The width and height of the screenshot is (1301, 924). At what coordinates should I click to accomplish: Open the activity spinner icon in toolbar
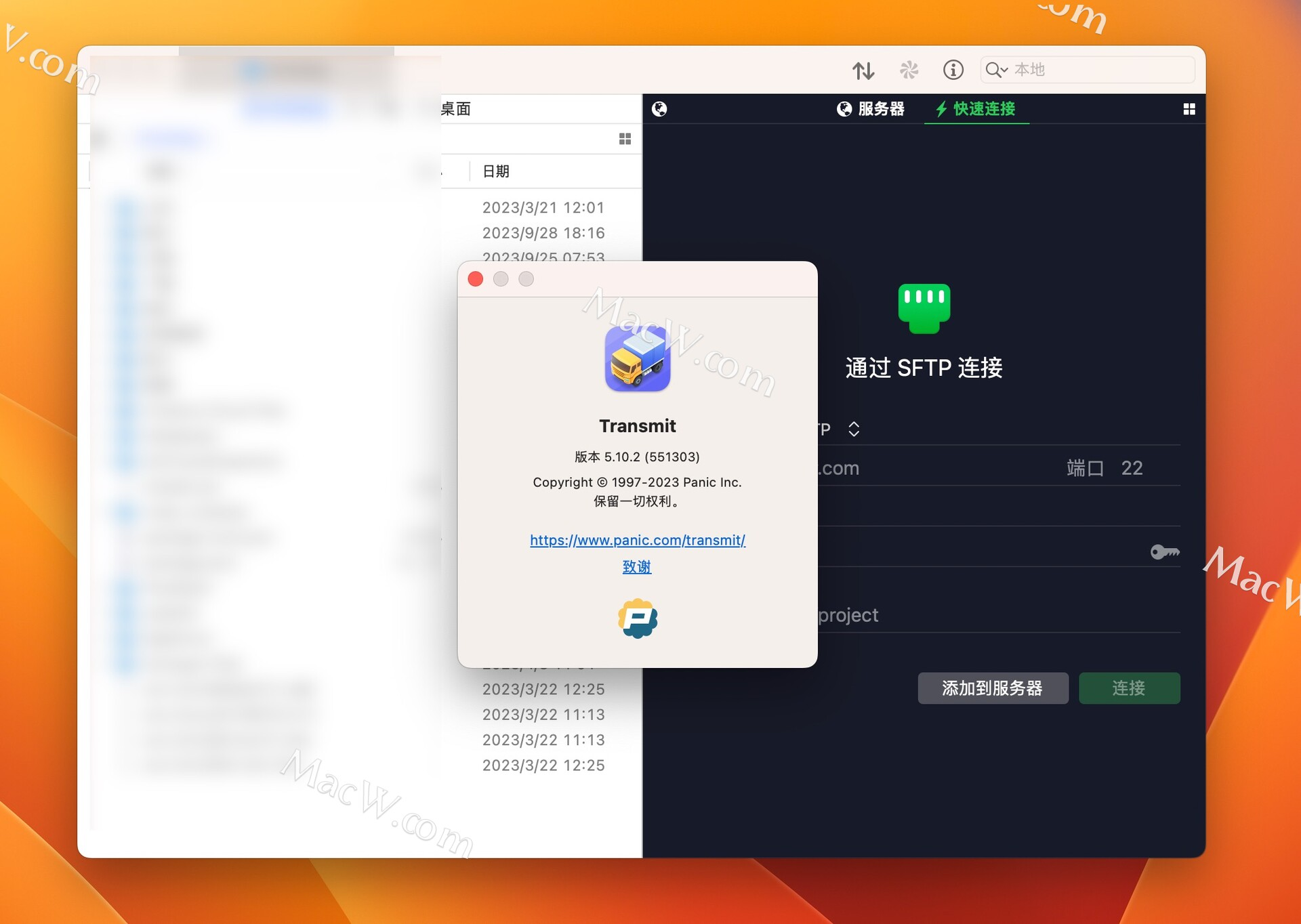coord(909,70)
